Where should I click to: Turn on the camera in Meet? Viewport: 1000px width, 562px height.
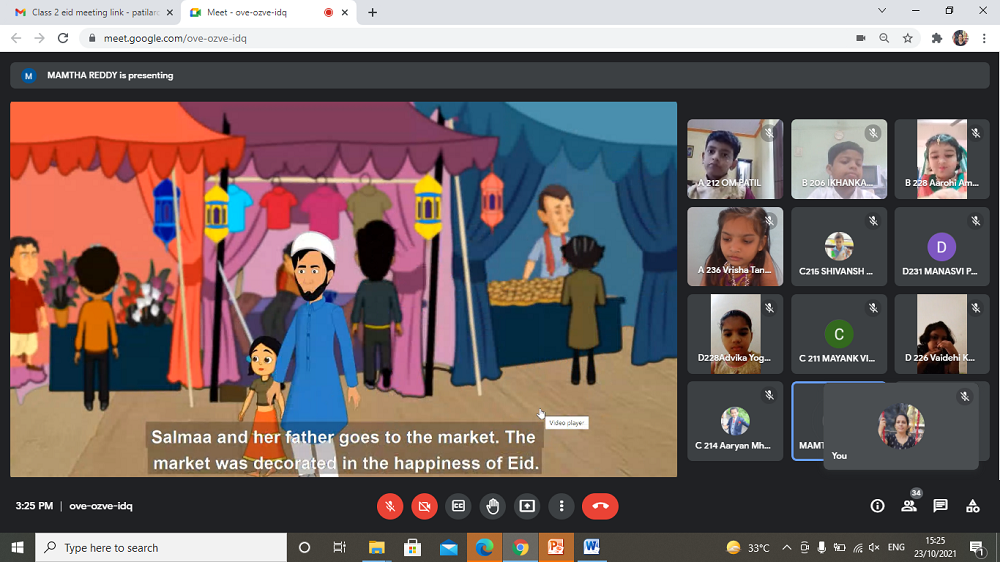tap(424, 506)
